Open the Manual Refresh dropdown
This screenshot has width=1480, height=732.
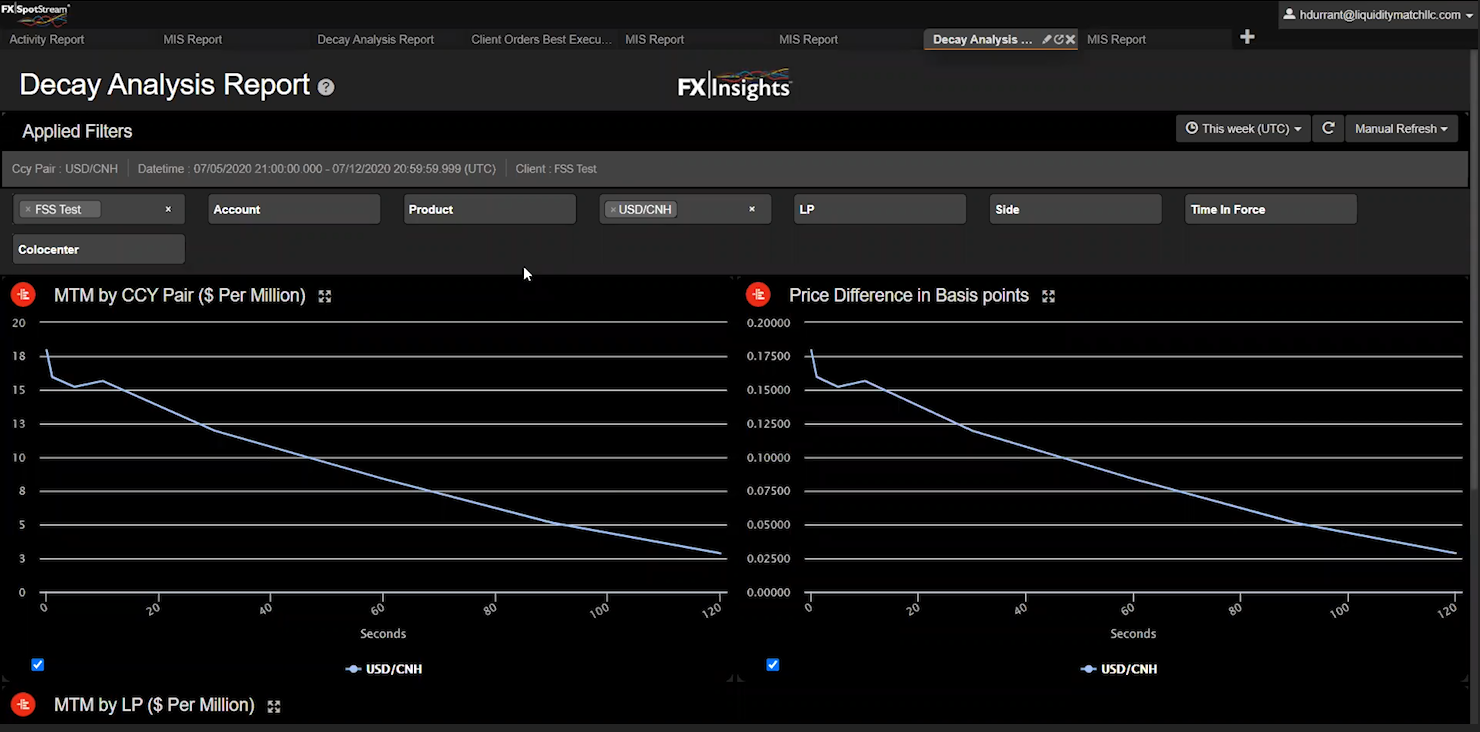pos(1402,128)
